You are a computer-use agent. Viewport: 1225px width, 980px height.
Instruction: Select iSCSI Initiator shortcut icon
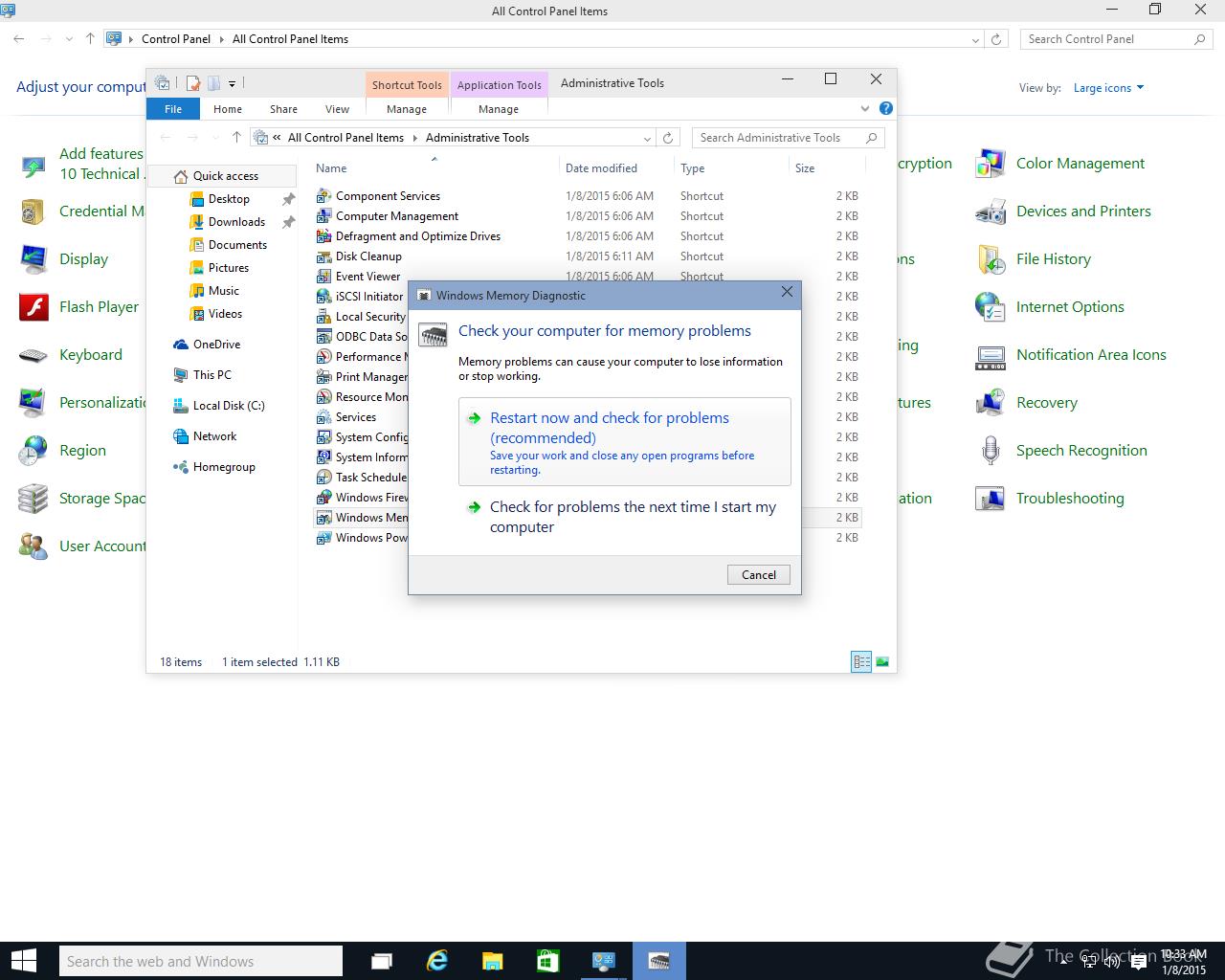pyautogui.click(x=324, y=296)
